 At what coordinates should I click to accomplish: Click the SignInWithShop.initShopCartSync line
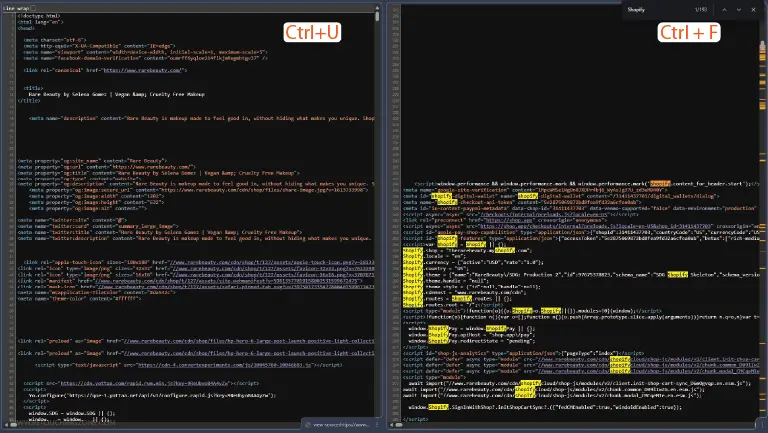click(x=545, y=407)
